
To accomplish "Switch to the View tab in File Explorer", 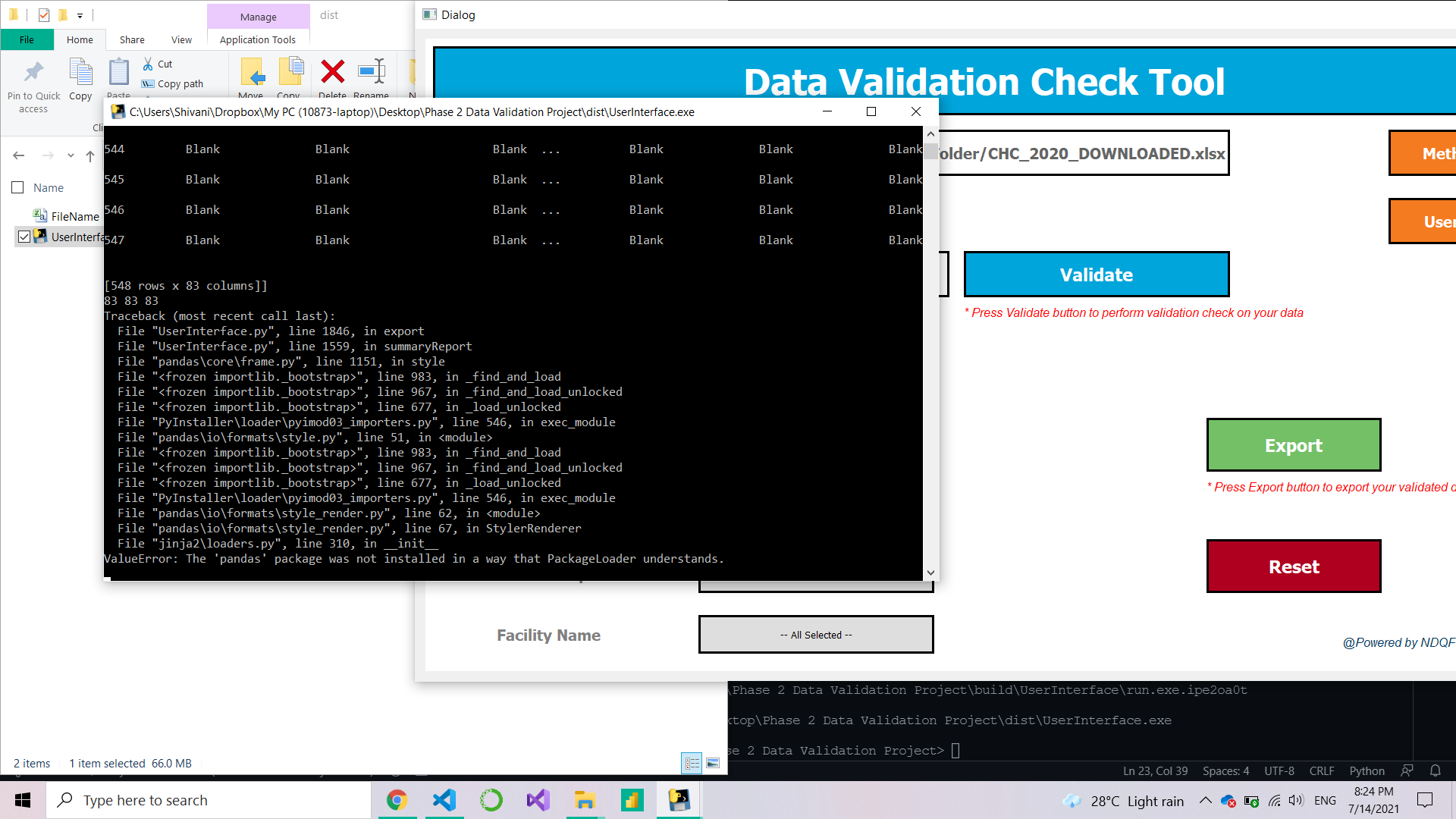I will click(181, 39).
